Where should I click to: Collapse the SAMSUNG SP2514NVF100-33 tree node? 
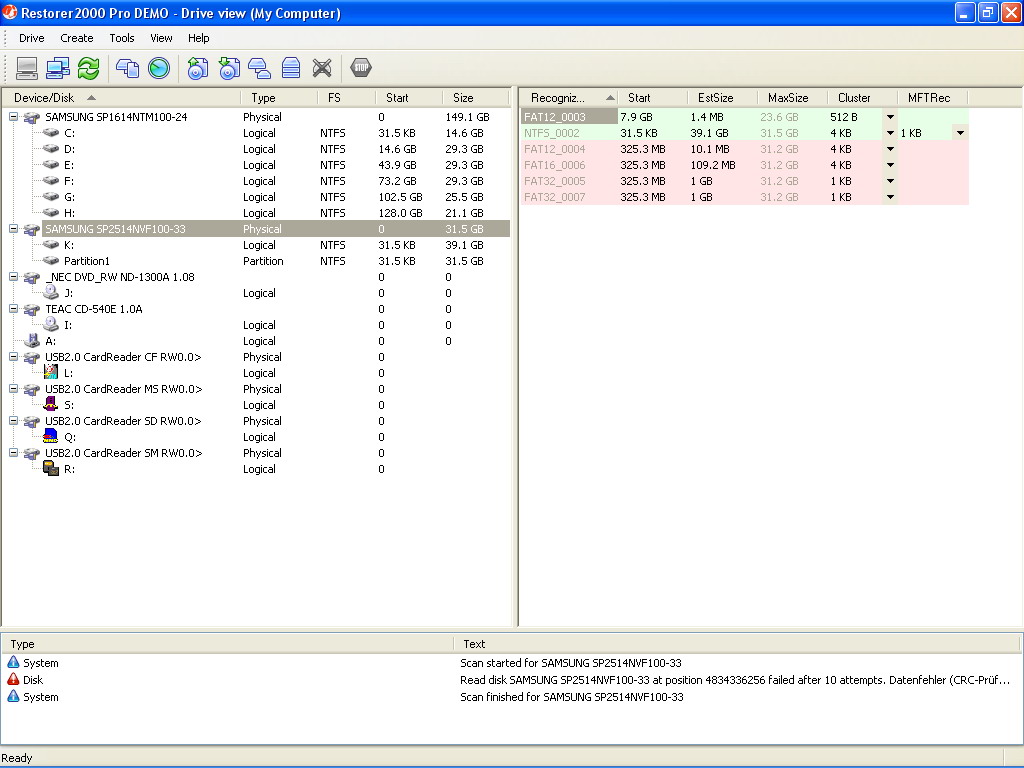pyautogui.click(x=13, y=229)
